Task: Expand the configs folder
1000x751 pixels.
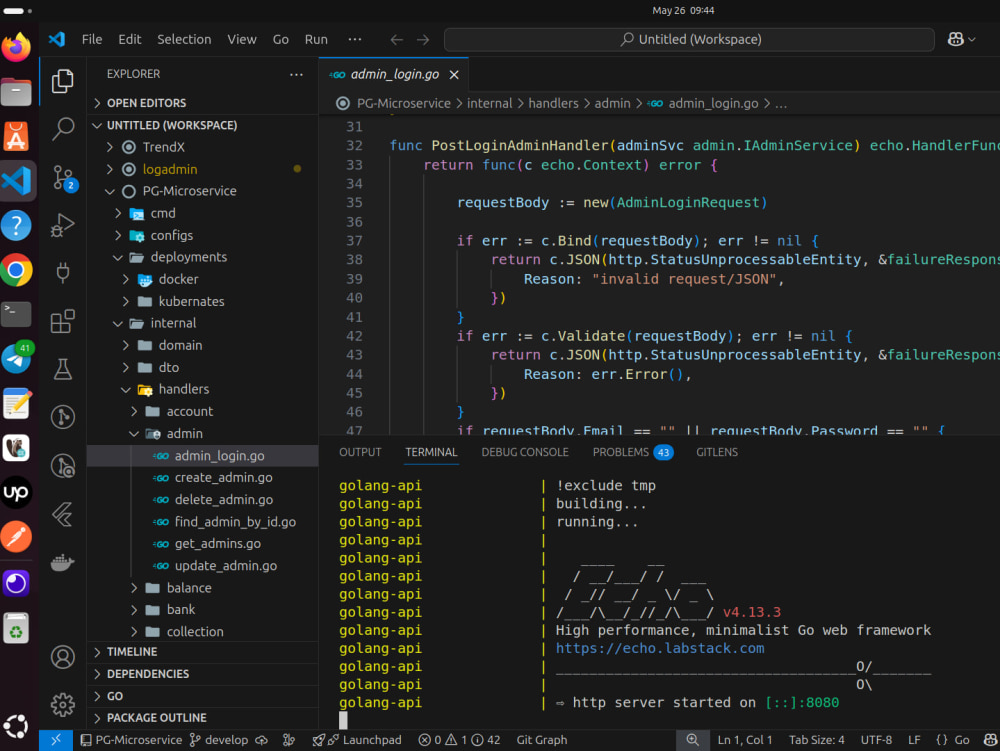Action: click(x=172, y=236)
